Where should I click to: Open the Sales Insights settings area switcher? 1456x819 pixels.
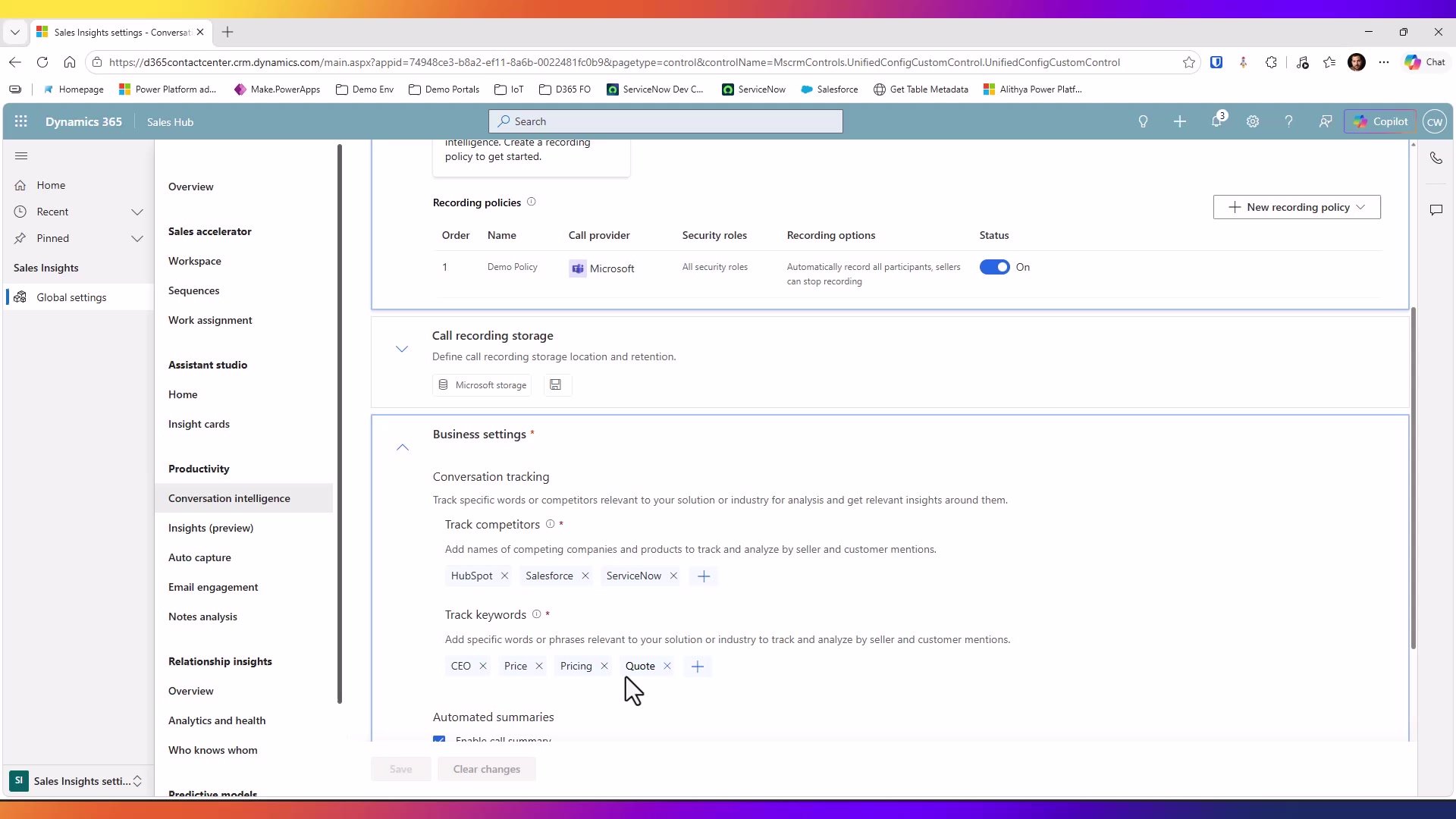[x=77, y=781]
